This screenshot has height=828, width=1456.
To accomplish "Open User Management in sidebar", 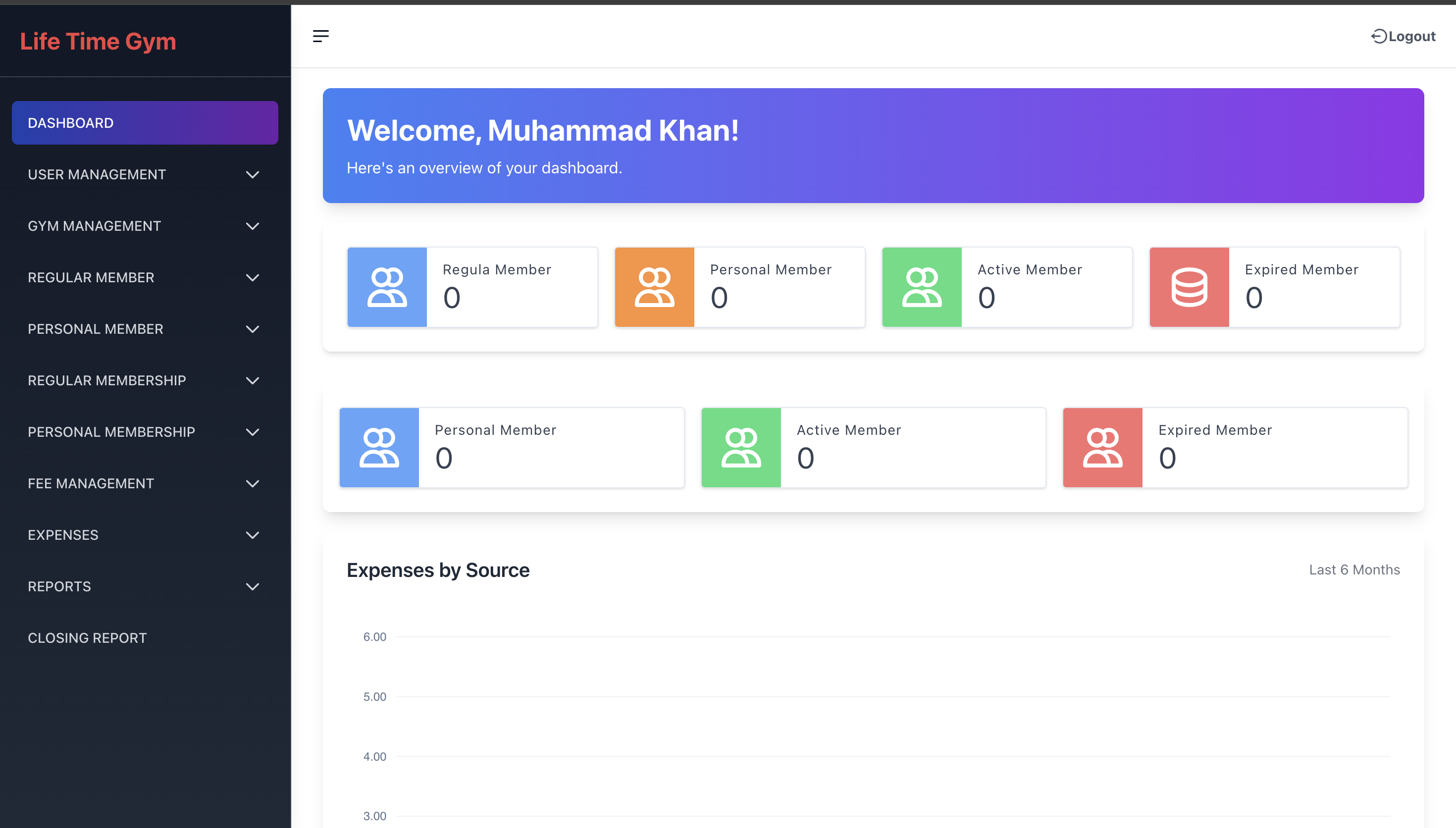I will pyautogui.click(x=145, y=175).
